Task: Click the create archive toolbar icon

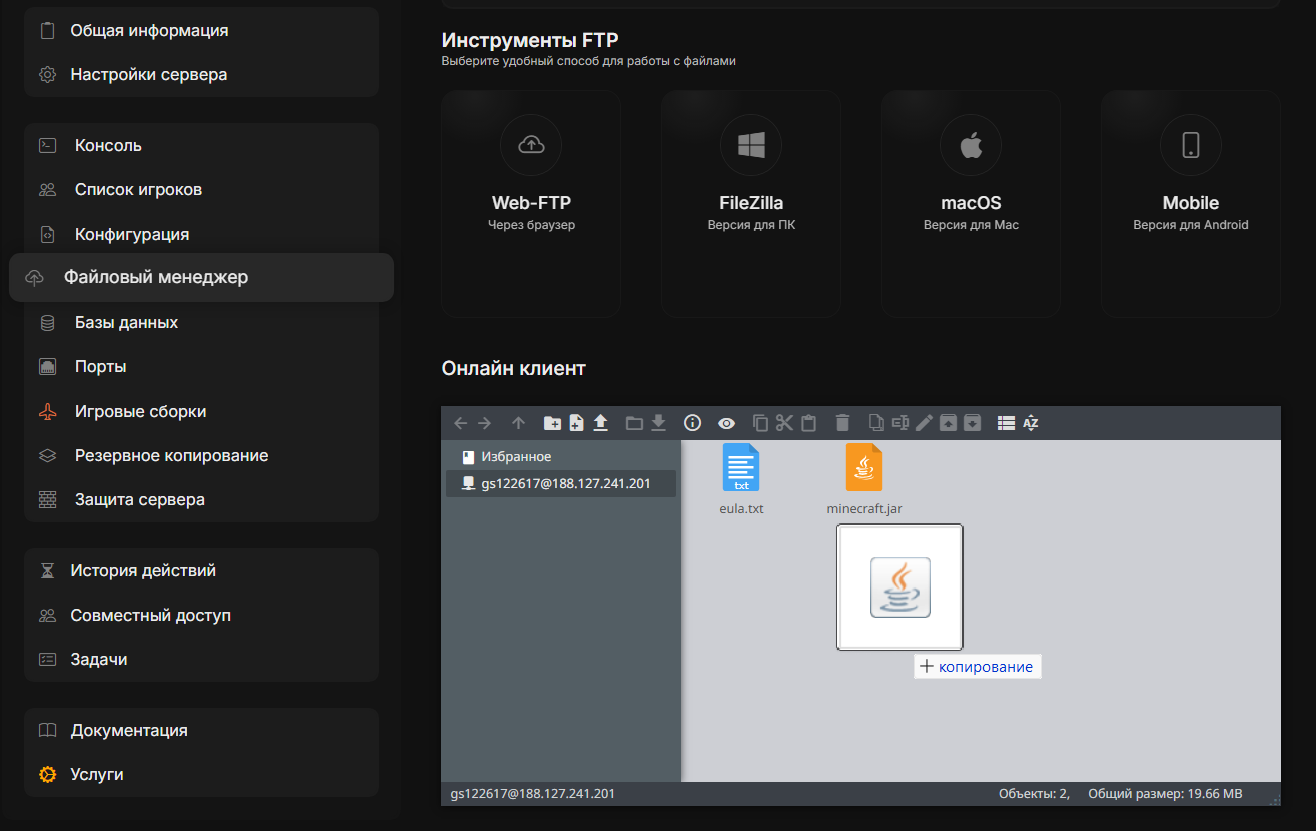Action: point(973,423)
